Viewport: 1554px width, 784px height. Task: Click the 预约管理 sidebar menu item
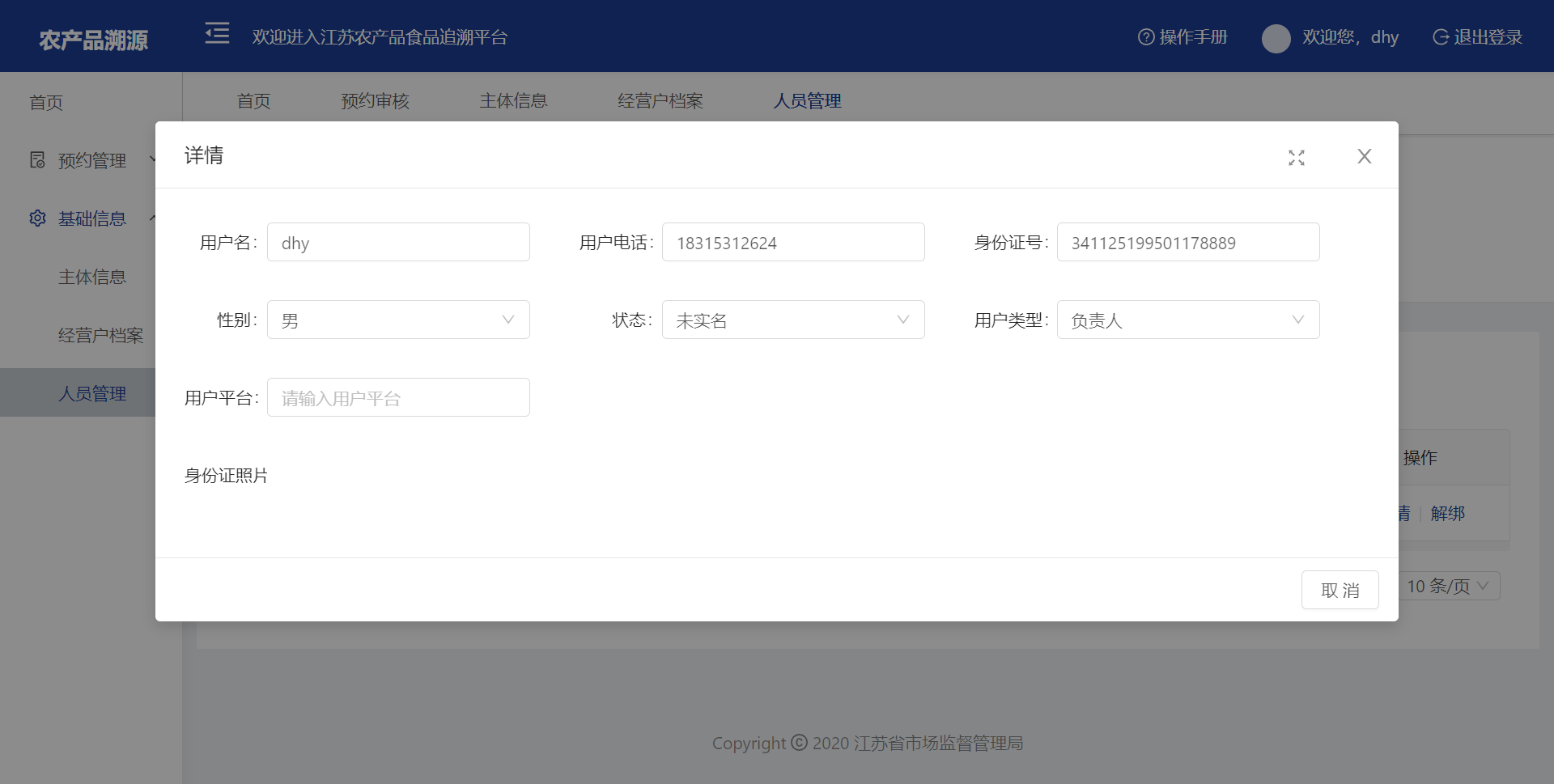point(91,160)
